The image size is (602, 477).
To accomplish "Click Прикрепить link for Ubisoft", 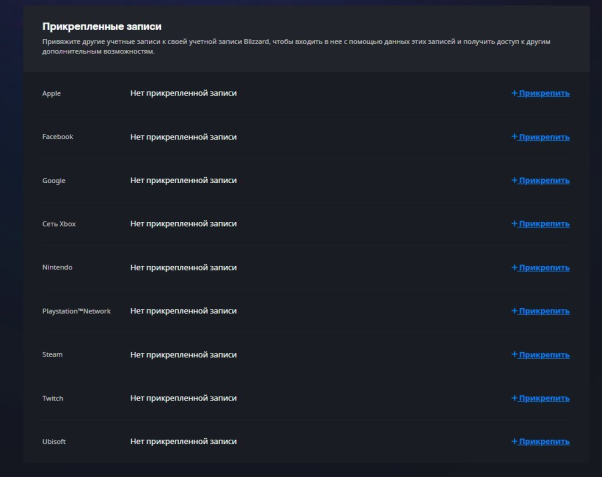I will point(541,442).
